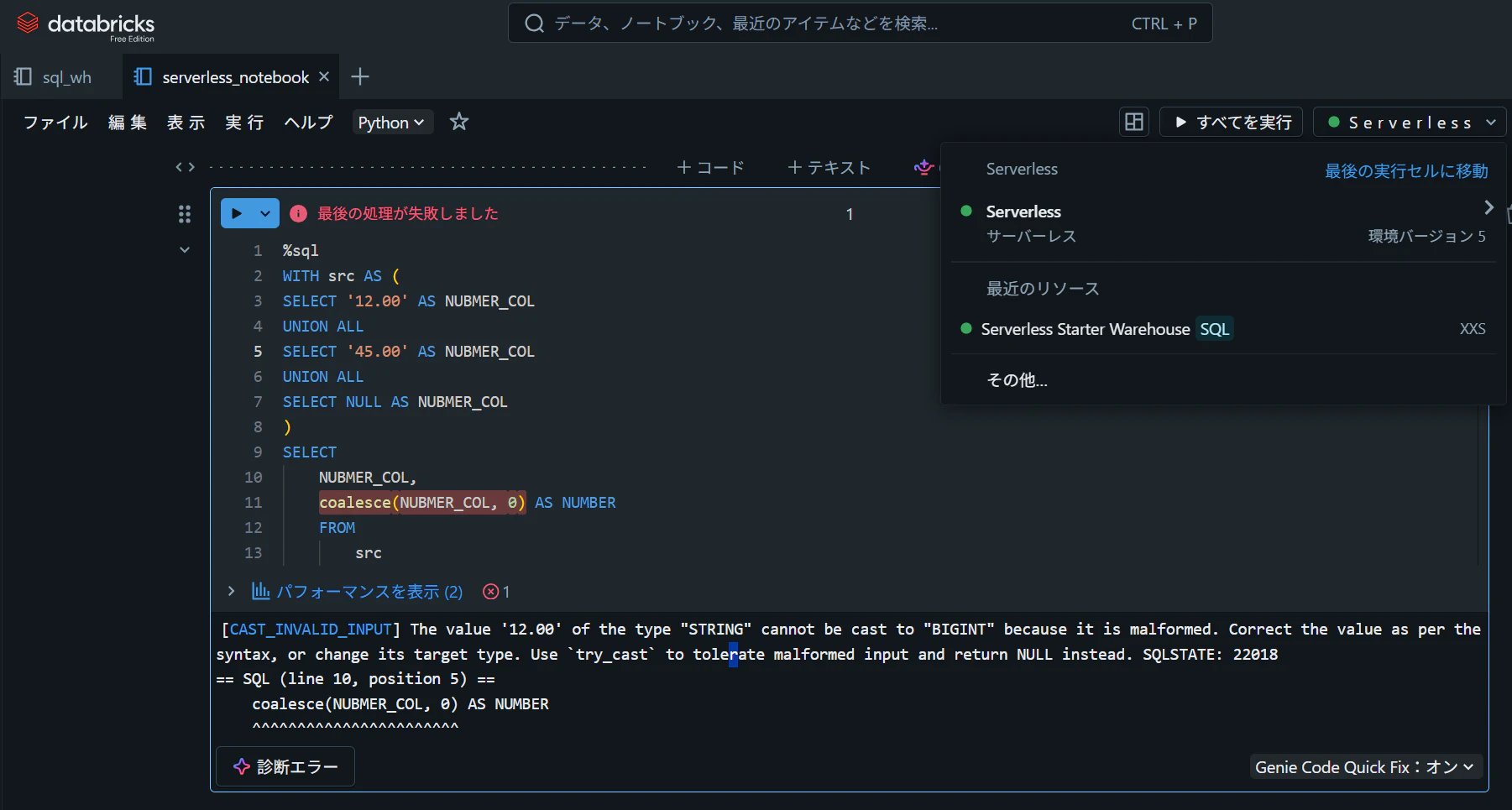Open the 表示 menu
The height and width of the screenshot is (810, 1512).
186,123
